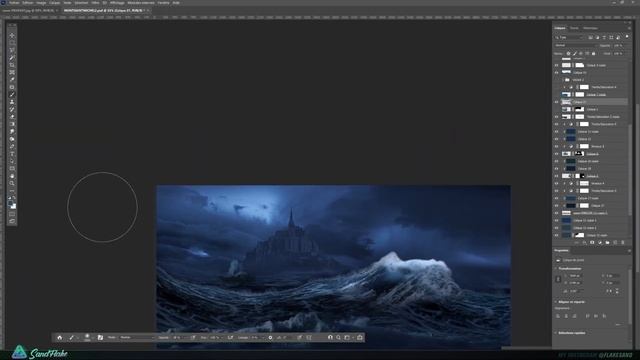Open the Fichier menu
The height and width of the screenshot is (360, 640).
tap(14, 2)
